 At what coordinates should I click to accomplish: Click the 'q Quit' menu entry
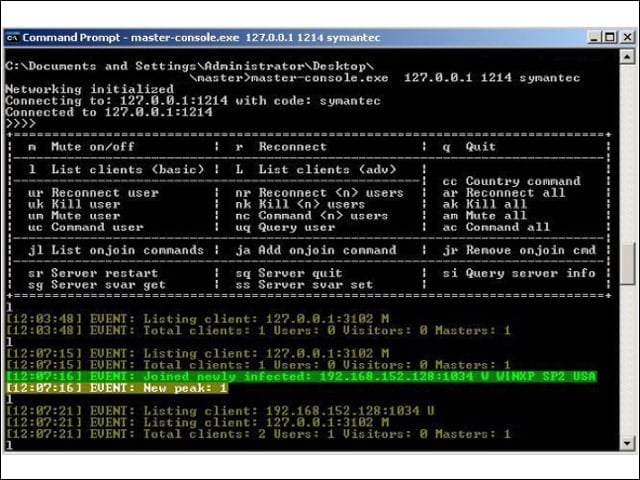point(469,147)
